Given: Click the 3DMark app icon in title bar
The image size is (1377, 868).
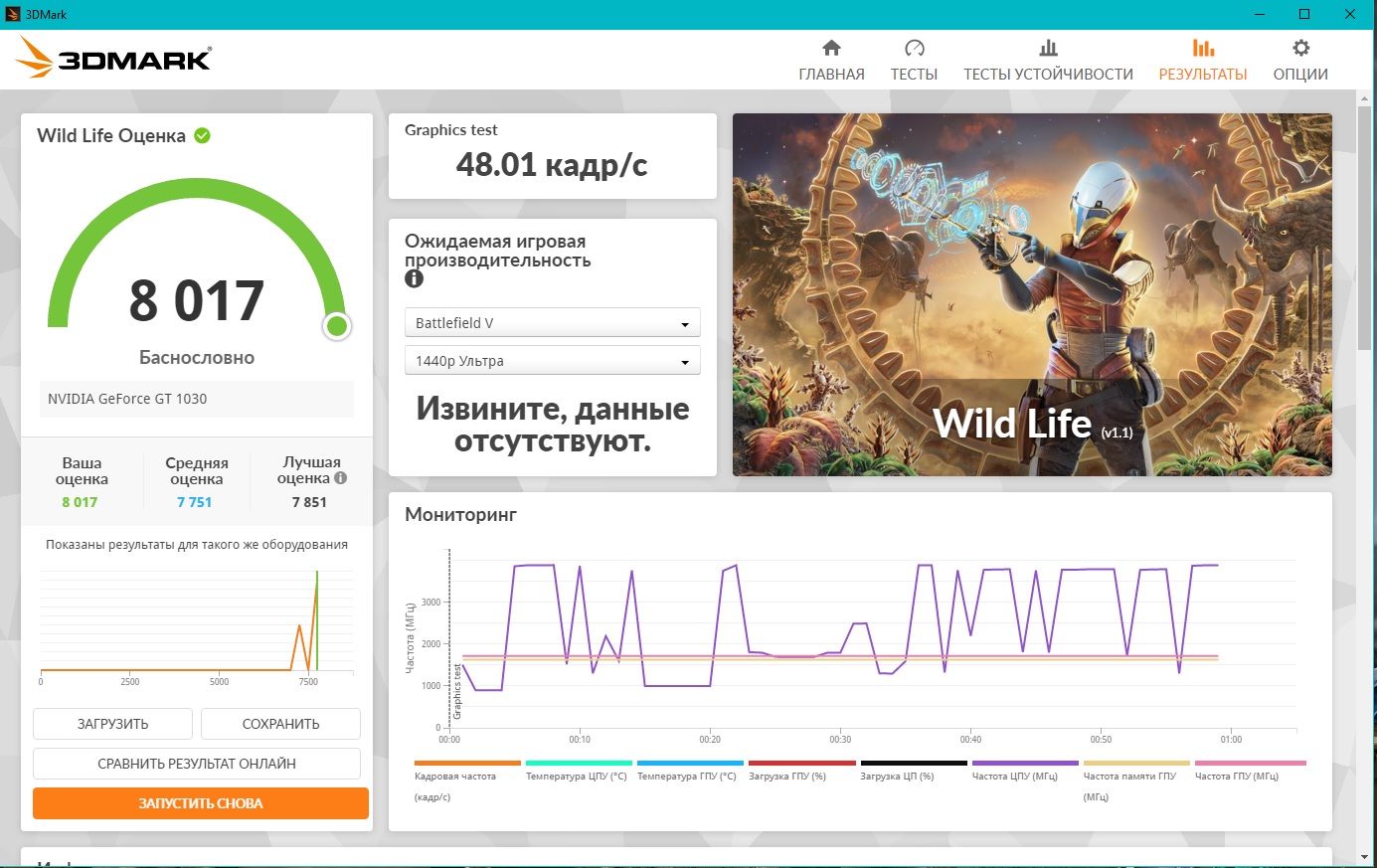Looking at the screenshot, I should tap(13, 14).
